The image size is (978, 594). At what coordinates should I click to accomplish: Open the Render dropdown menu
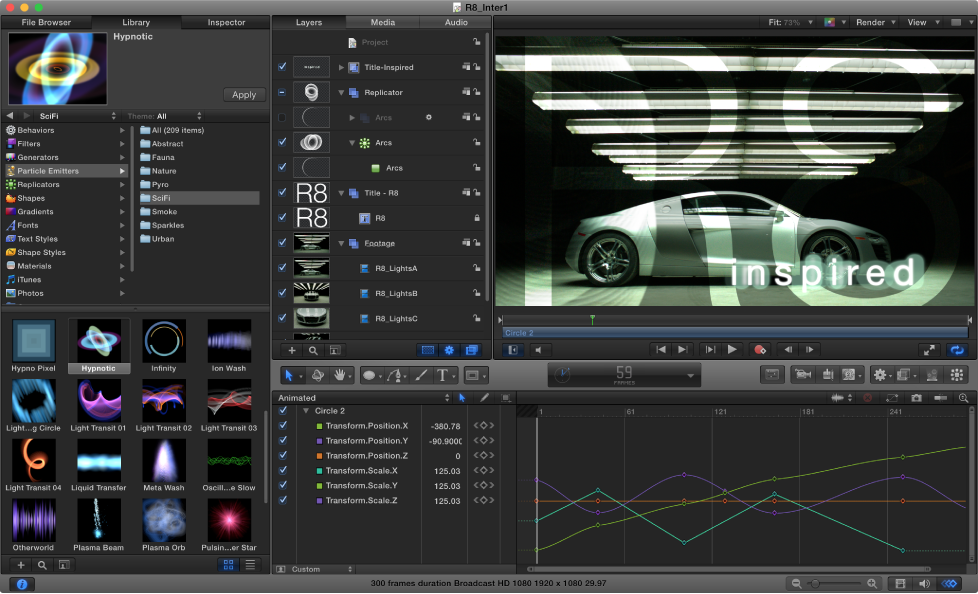coord(875,22)
